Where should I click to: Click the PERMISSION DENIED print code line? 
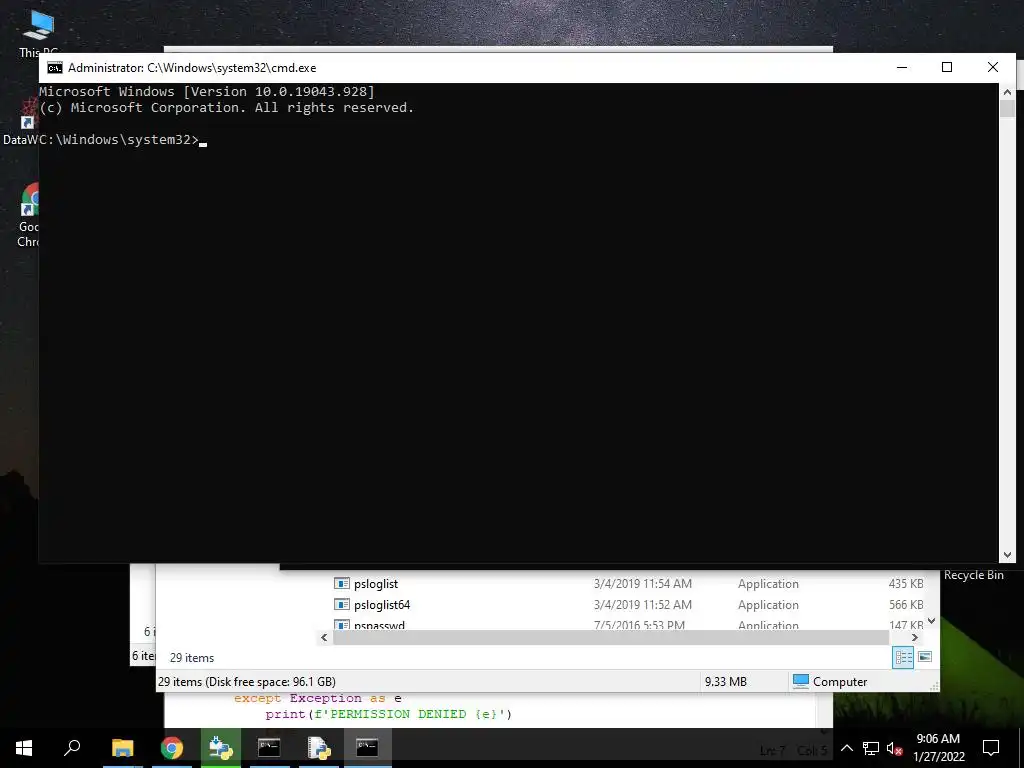tap(389, 714)
